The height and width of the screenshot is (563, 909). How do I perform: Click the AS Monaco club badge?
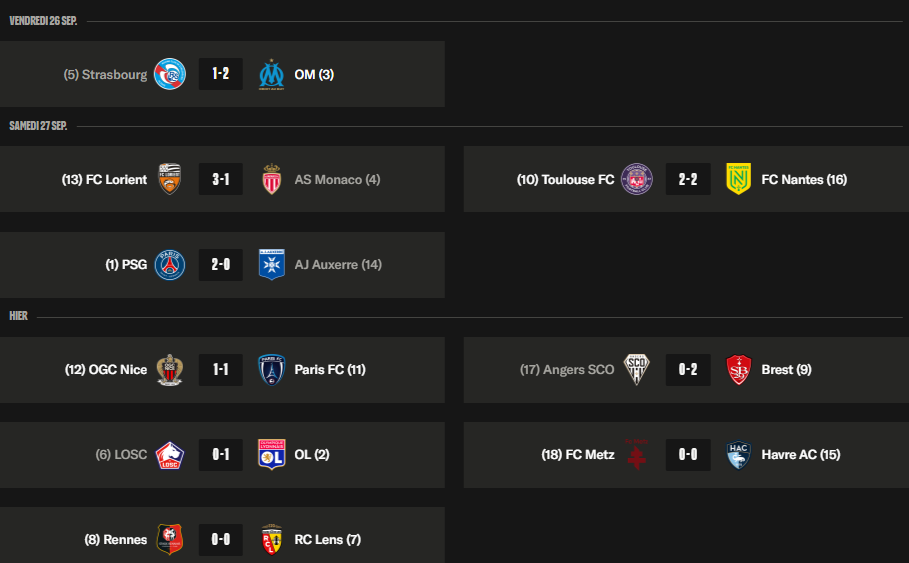click(271, 179)
